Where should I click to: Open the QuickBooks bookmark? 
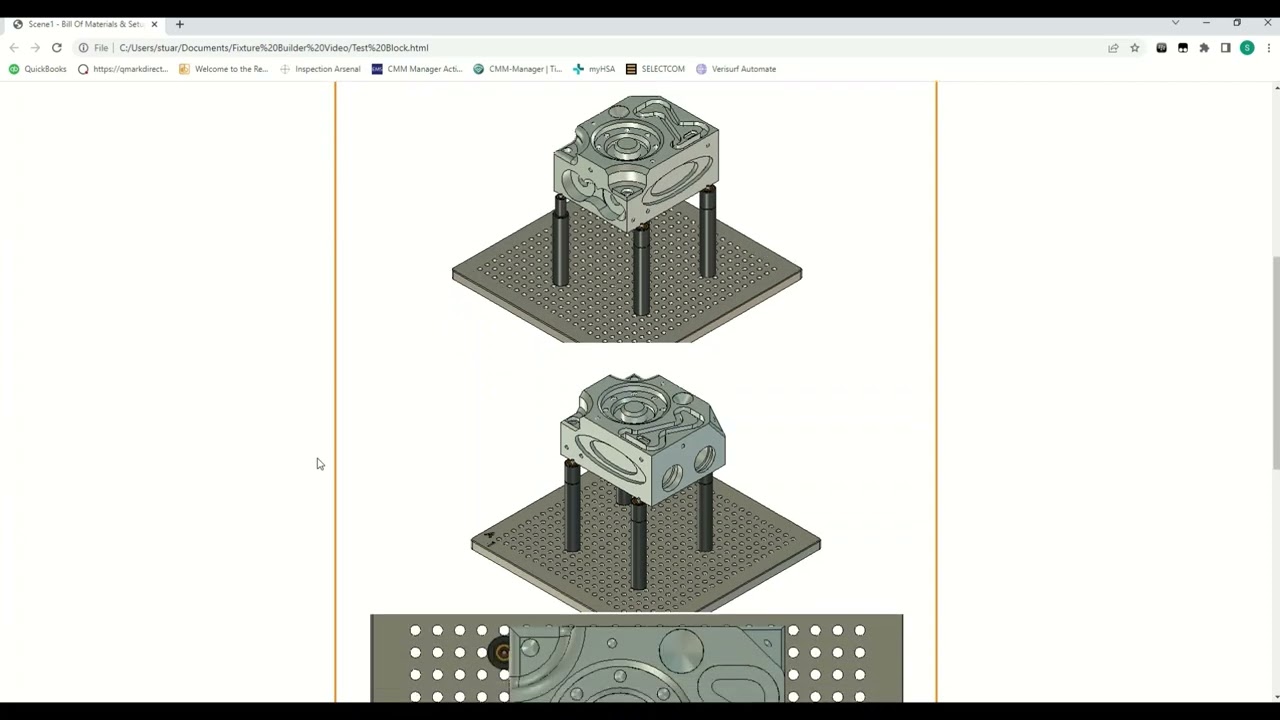pyautogui.click(x=38, y=69)
